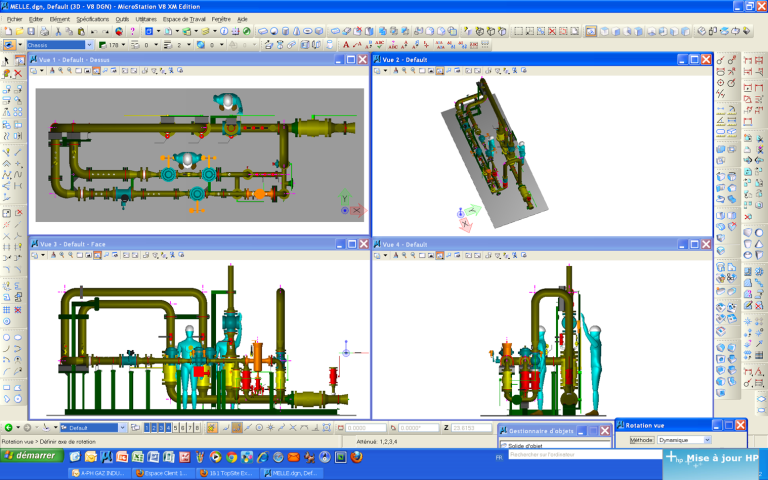Screen dimensions: 768x480
Task: Open the Spécifications menu
Action: (x=93, y=19)
